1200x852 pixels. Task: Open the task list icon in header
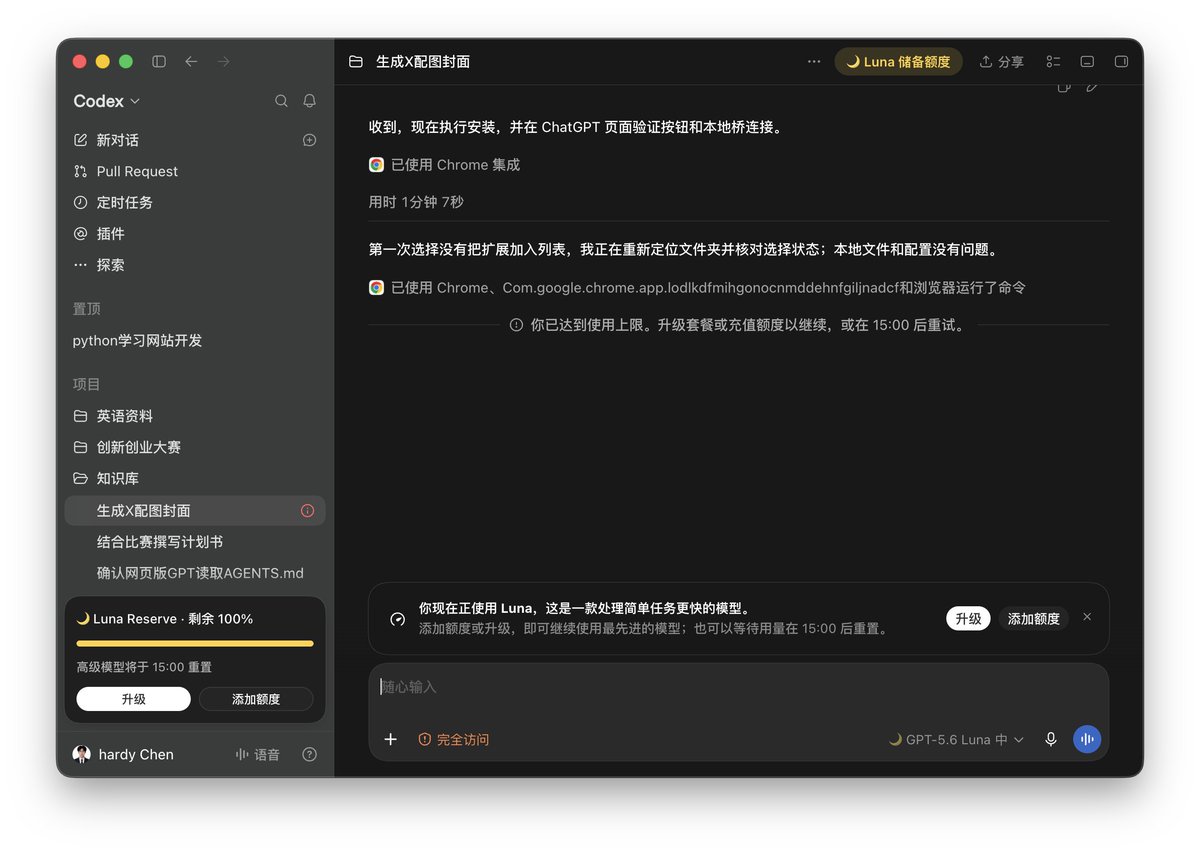tap(1053, 62)
